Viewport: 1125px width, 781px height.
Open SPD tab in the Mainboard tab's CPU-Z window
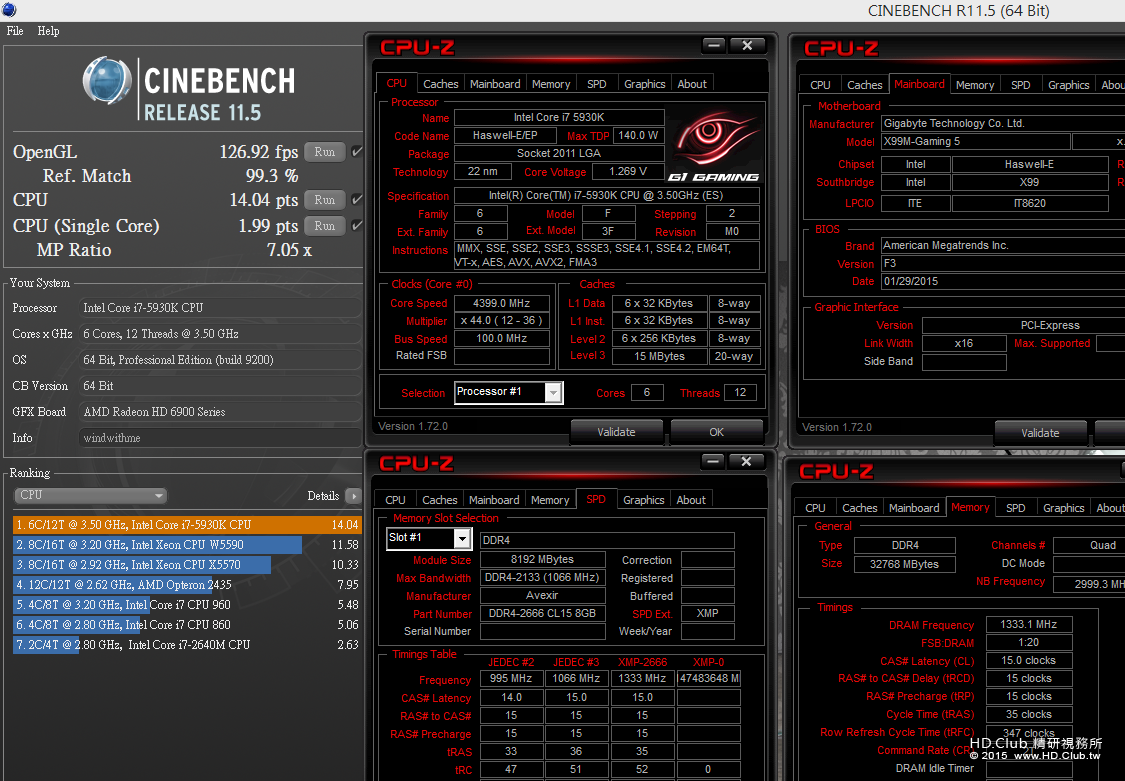(1020, 85)
